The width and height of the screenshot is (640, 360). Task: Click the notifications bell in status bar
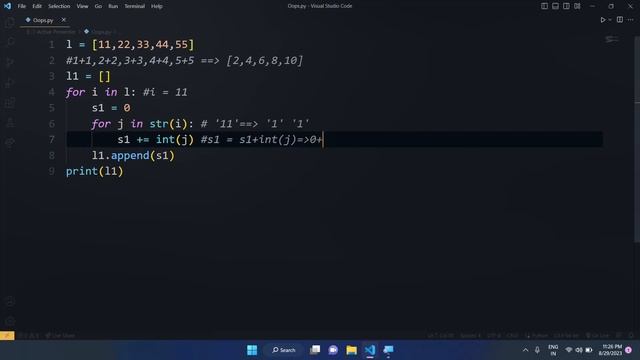click(631, 336)
